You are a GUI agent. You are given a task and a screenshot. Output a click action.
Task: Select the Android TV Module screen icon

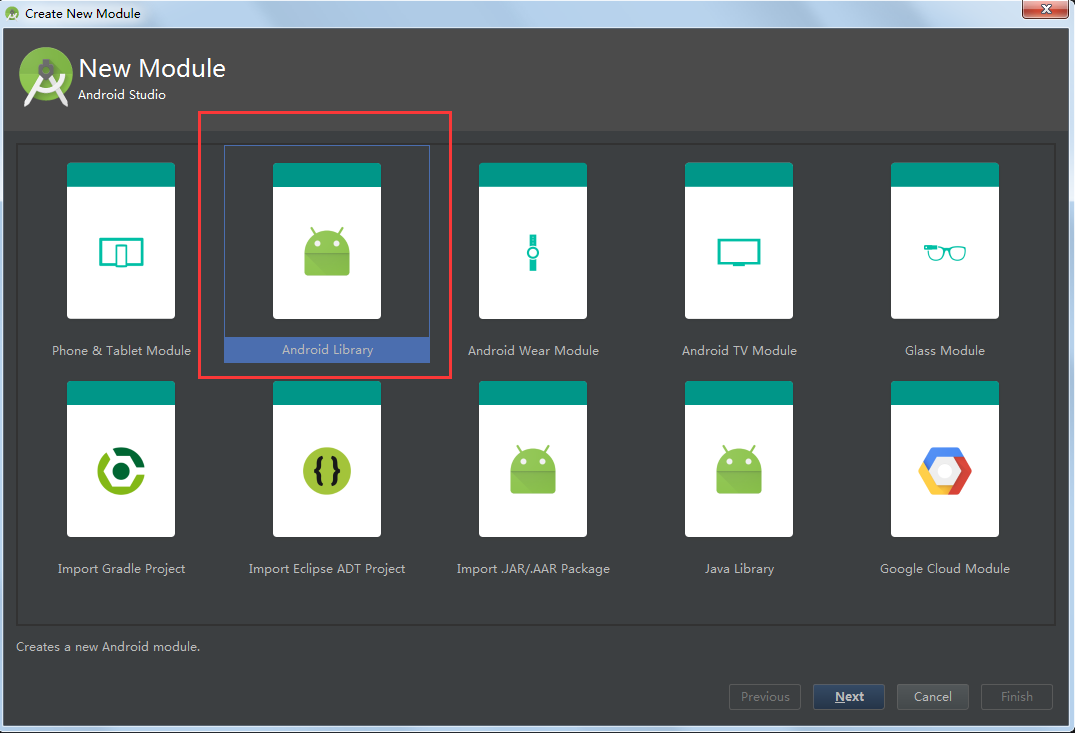[x=738, y=252]
